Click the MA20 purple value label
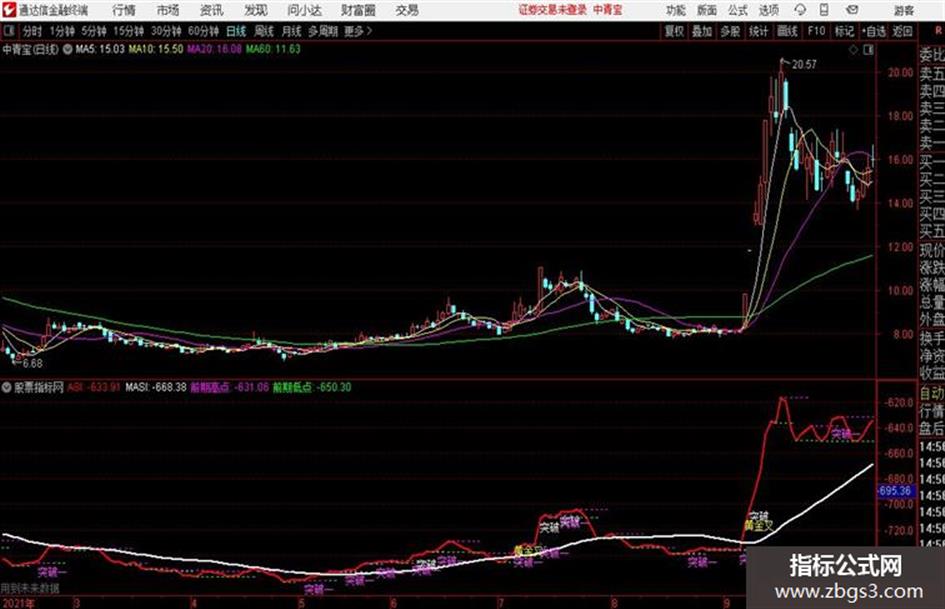 (214, 49)
